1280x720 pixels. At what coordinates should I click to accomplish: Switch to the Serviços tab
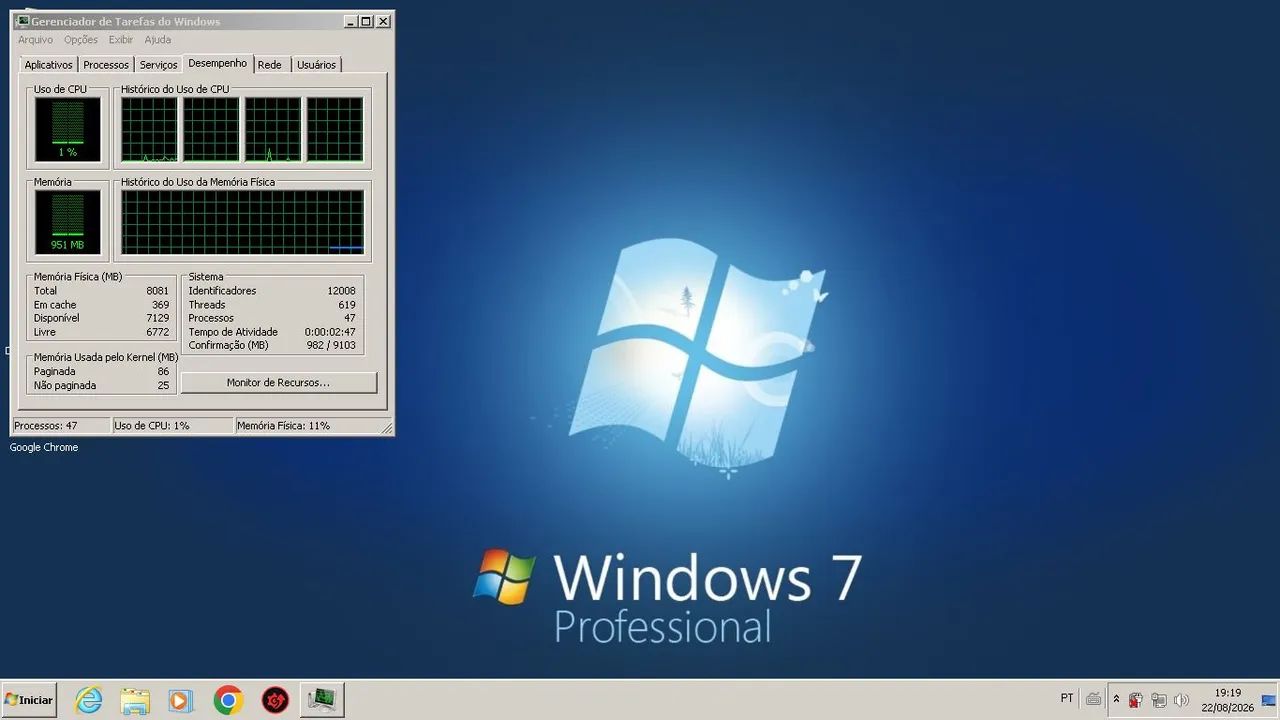point(158,65)
